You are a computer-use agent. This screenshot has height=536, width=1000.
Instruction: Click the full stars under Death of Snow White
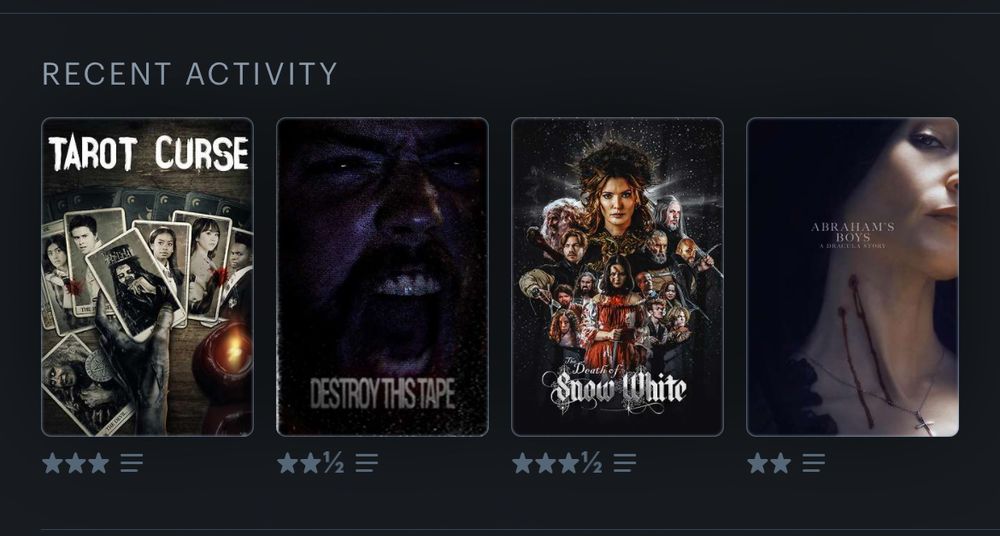(x=546, y=463)
